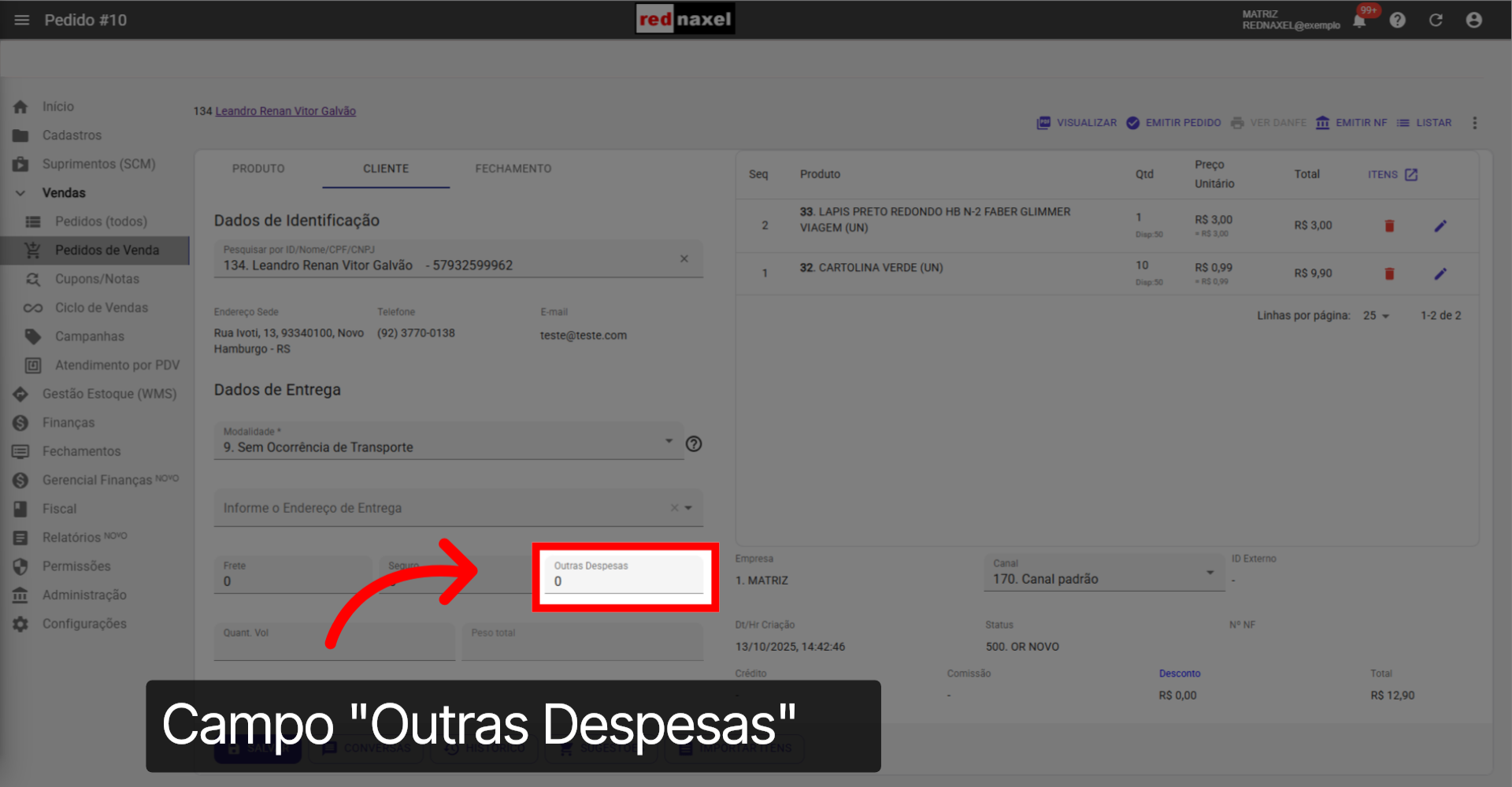1512x787 pixels.
Task: Open the user account icon
Action: (x=1474, y=20)
